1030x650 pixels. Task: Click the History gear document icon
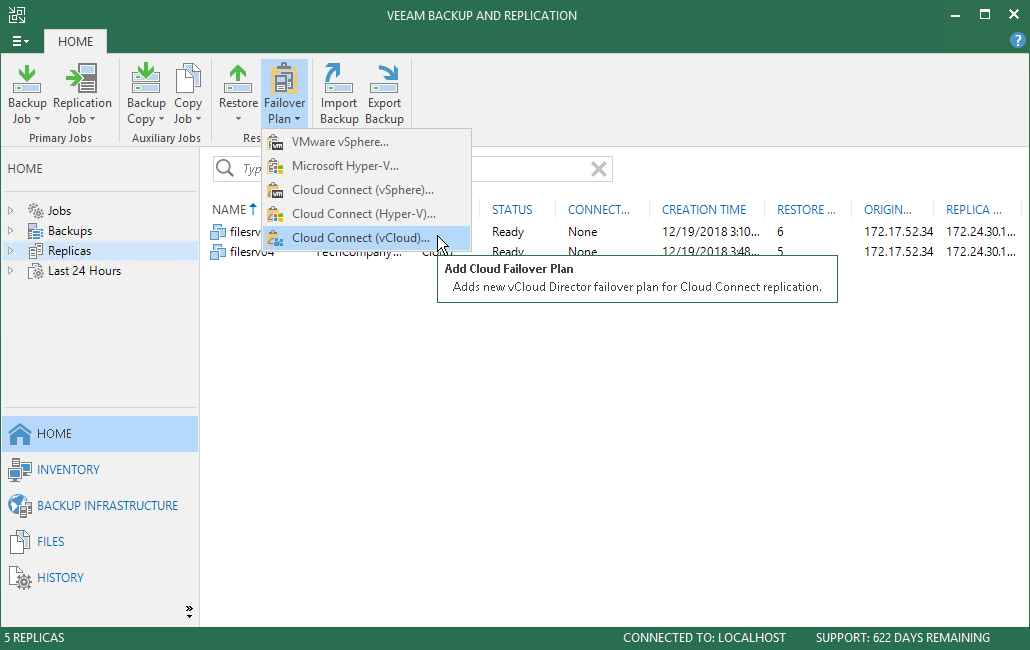coord(20,578)
